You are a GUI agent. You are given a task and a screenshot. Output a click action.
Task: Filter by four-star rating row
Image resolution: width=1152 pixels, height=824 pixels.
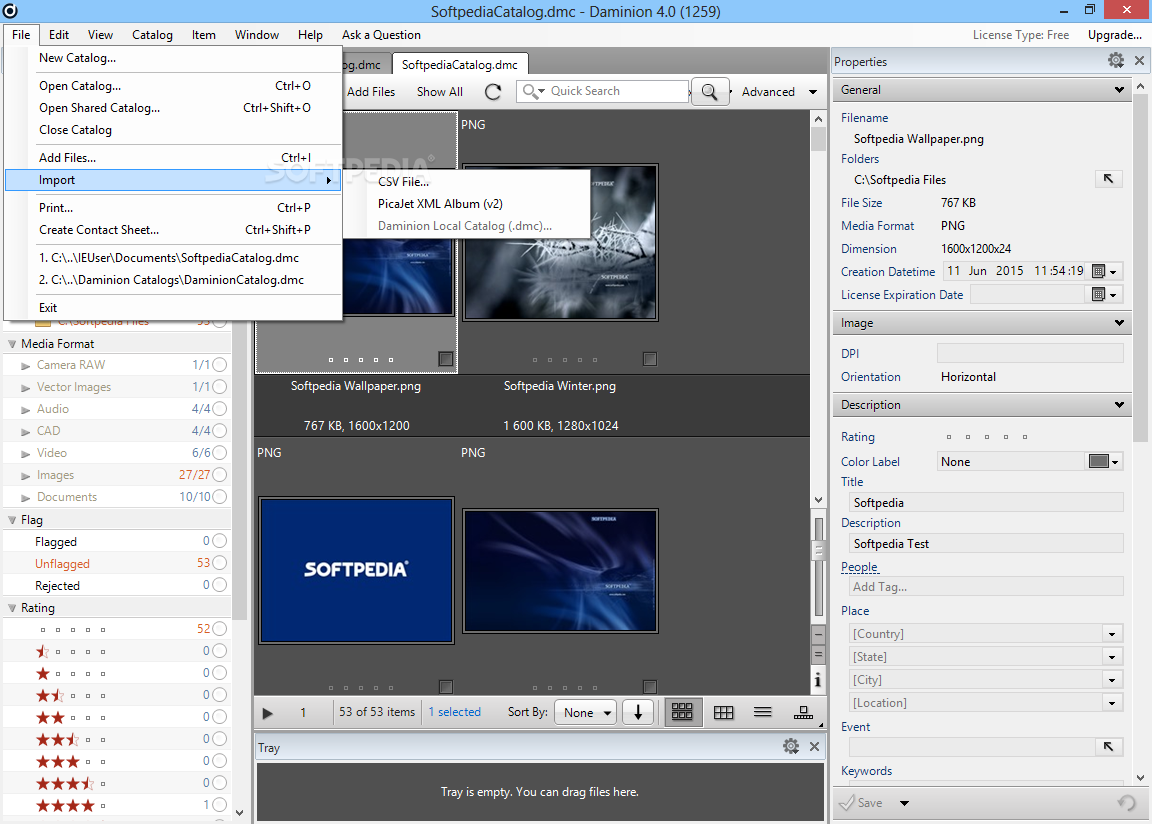118,805
